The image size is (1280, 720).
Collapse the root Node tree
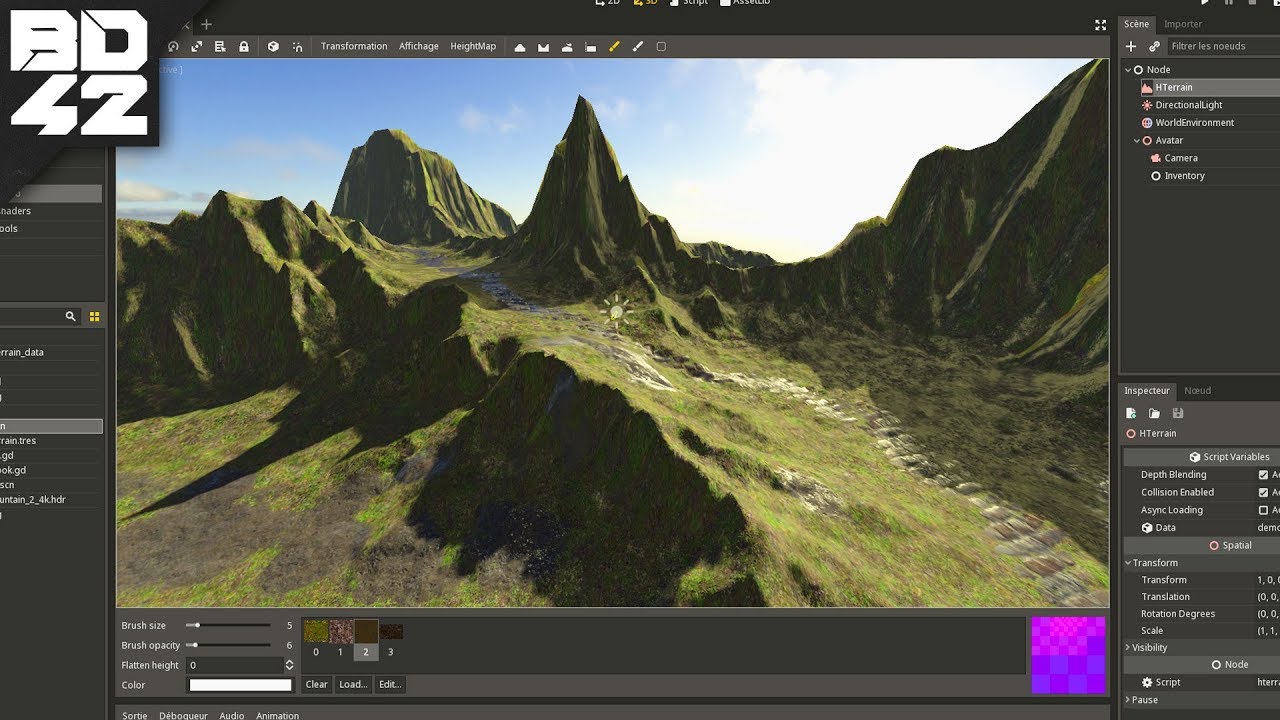pos(1128,70)
